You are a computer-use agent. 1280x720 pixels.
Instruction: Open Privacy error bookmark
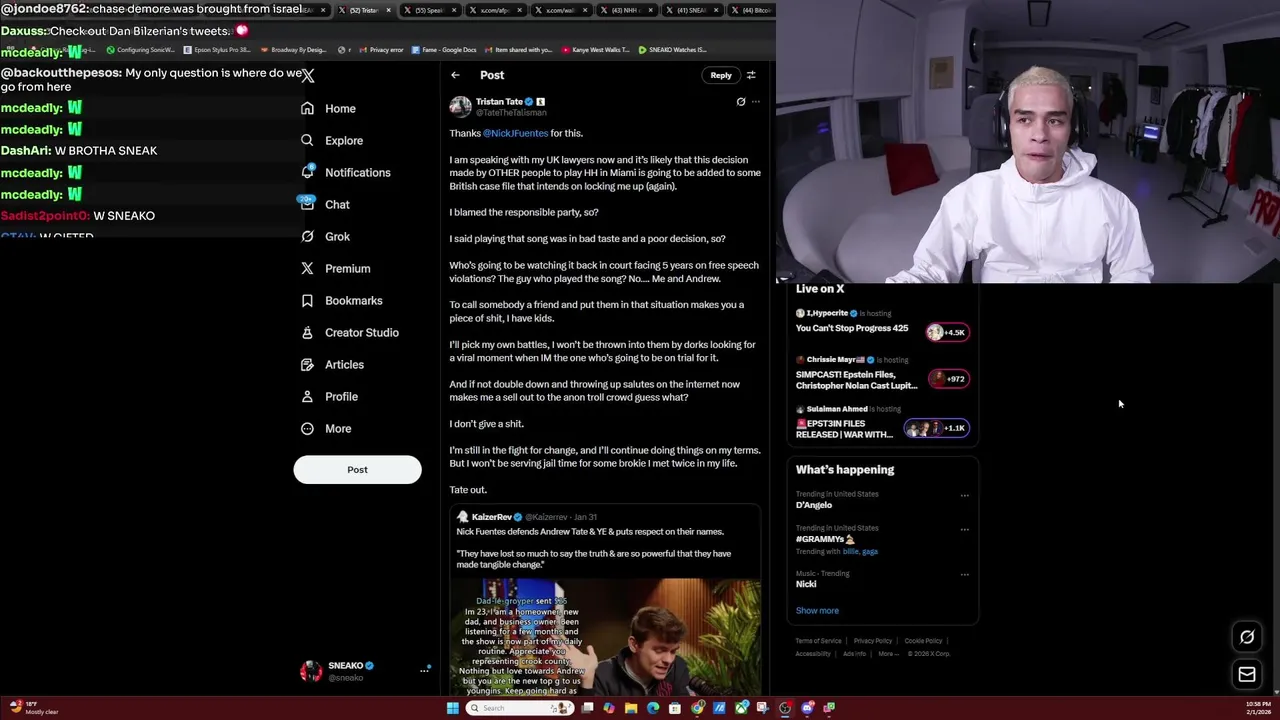(x=383, y=50)
